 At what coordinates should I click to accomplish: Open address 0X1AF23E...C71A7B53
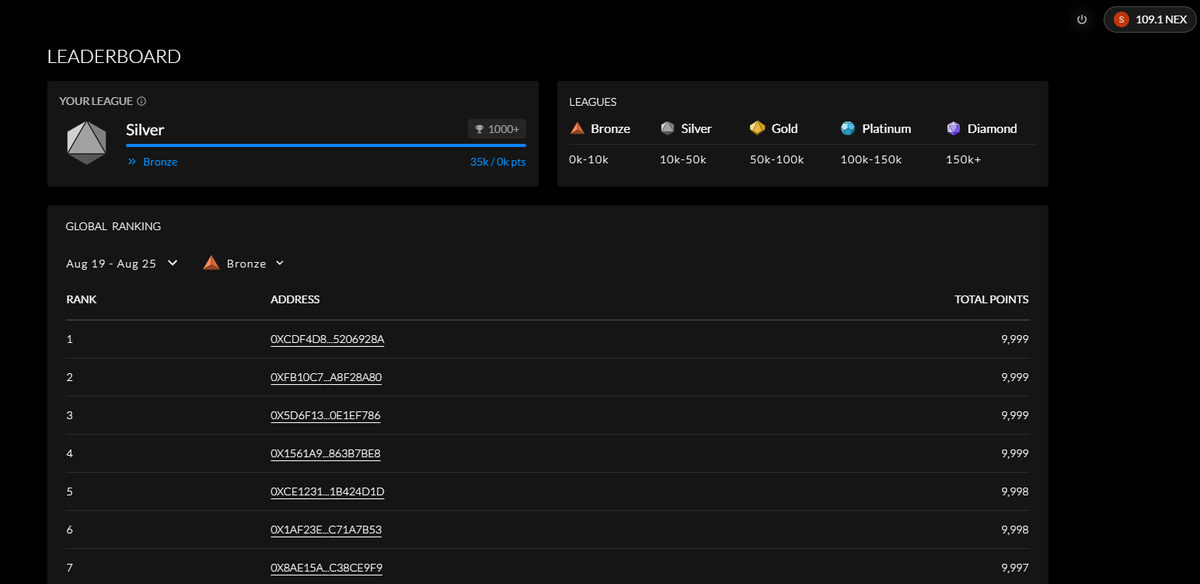(x=326, y=529)
